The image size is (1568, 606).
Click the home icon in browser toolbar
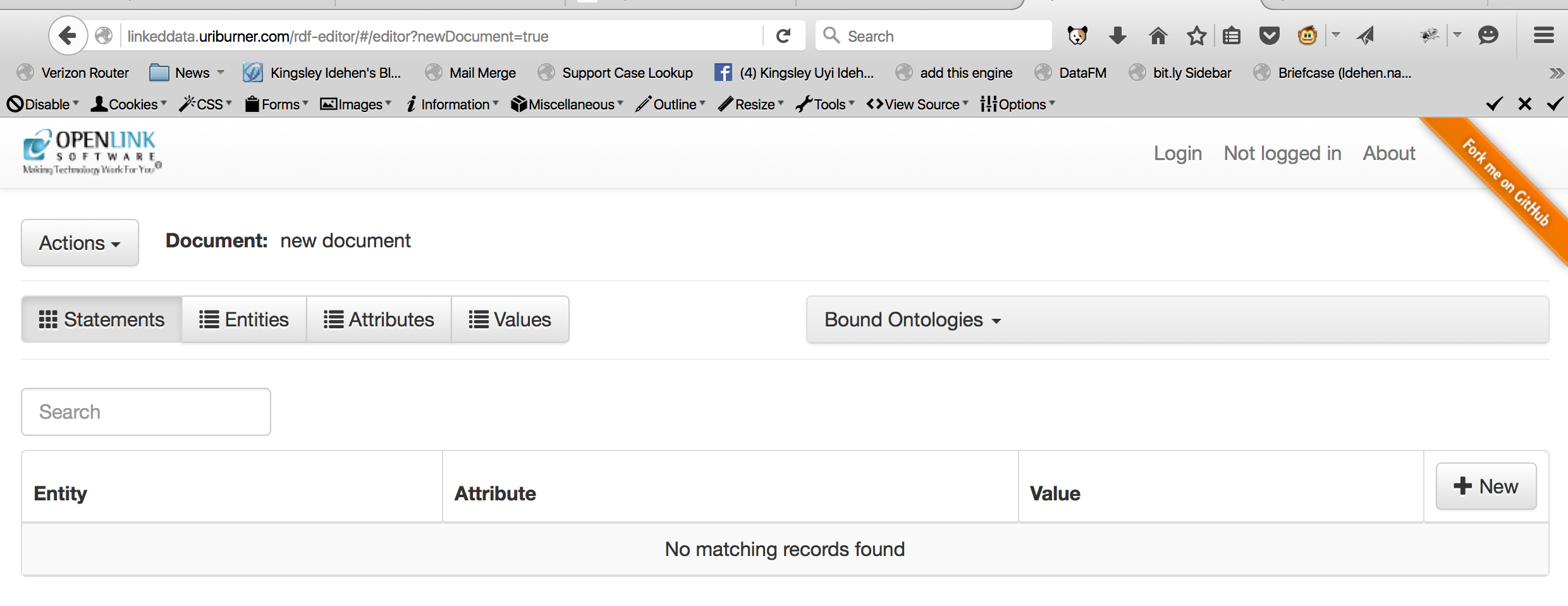coord(1157,36)
